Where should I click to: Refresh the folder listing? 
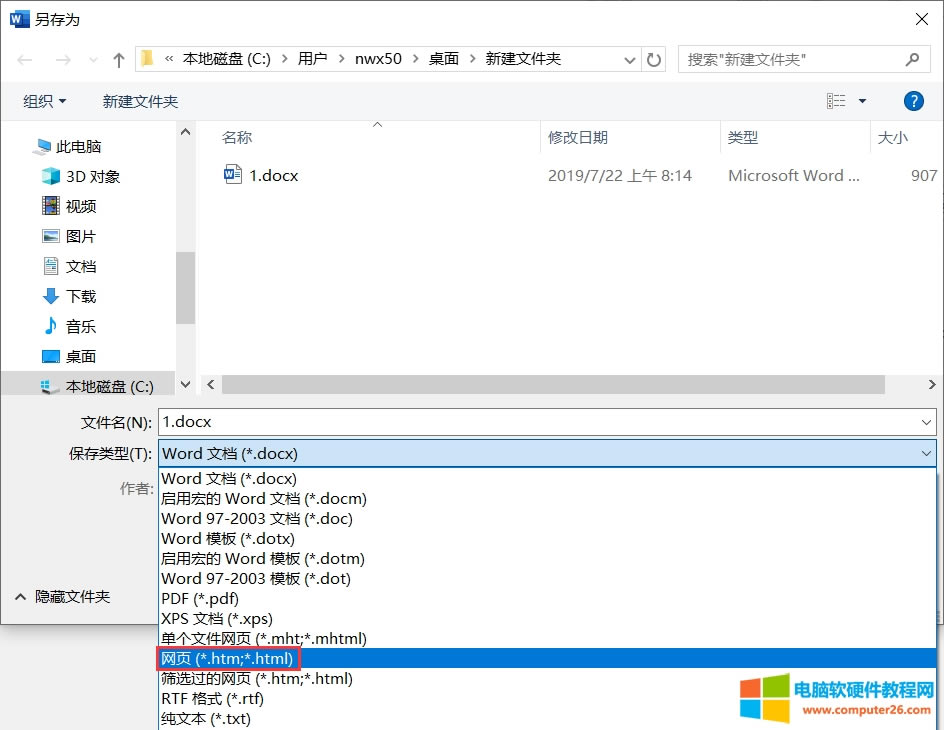pyautogui.click(x=653, y=60)
